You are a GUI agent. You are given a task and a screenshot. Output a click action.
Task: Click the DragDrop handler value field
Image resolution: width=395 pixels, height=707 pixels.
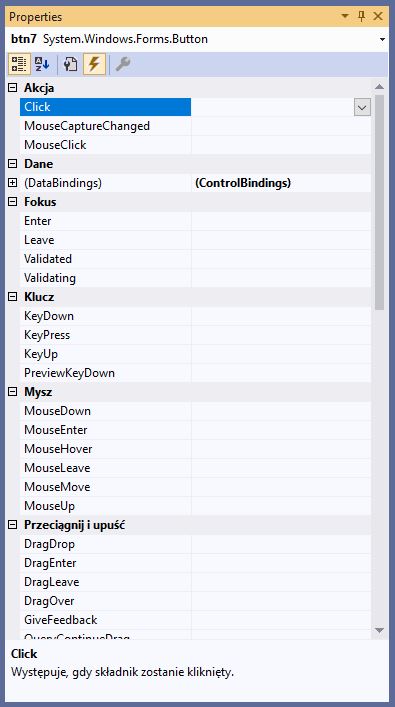(281, 544)
